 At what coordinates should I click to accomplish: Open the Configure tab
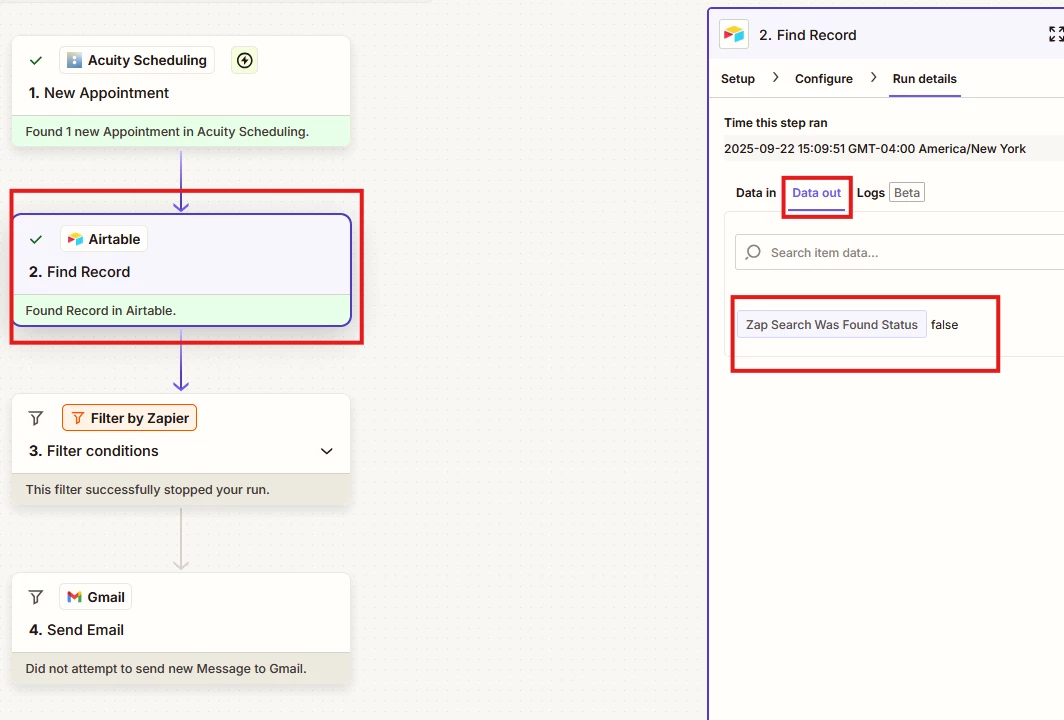pyautogui.click(x=824, y=79)
